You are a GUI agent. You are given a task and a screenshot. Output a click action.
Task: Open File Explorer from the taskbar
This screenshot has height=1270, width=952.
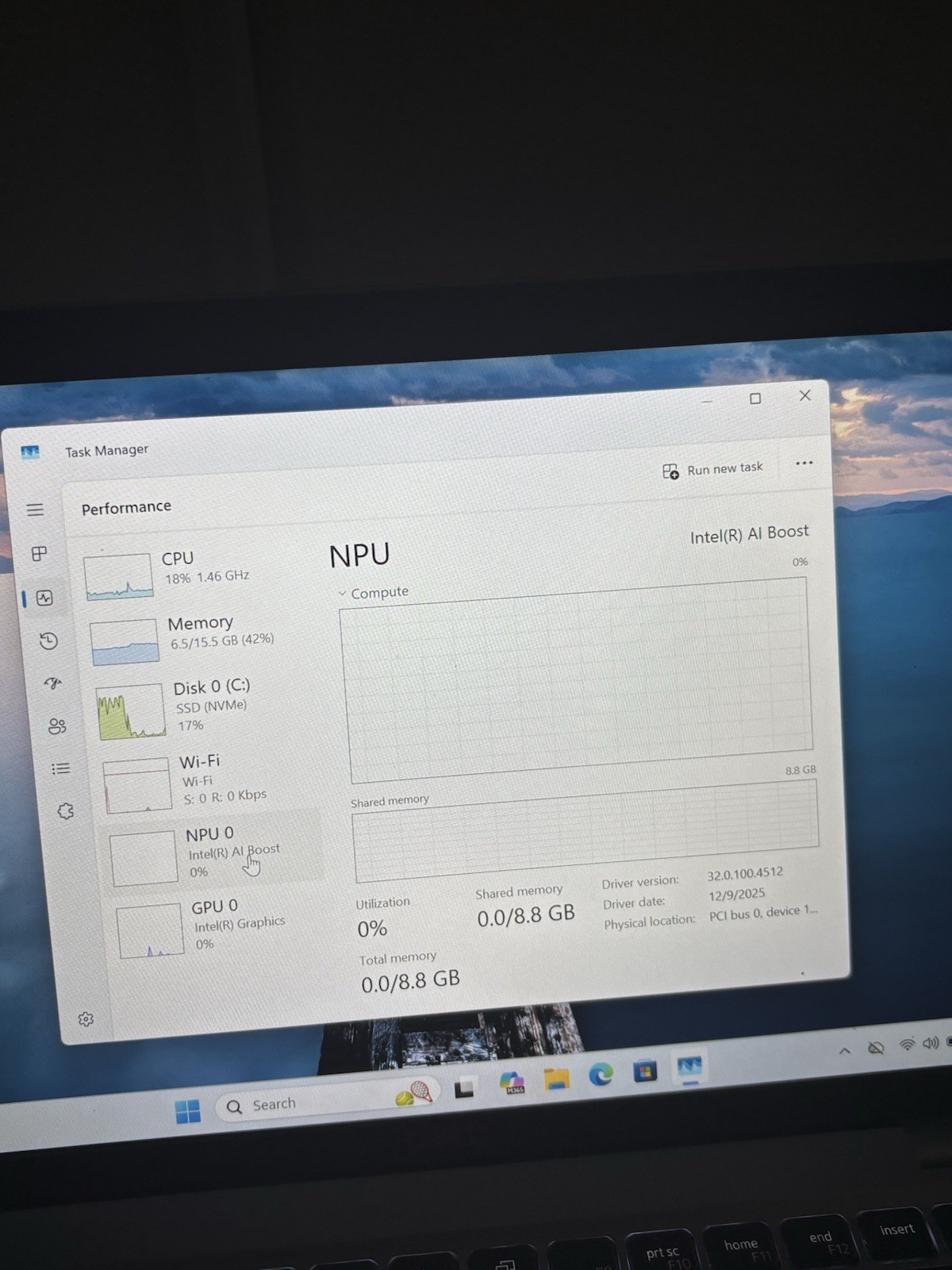(557, 1079)
